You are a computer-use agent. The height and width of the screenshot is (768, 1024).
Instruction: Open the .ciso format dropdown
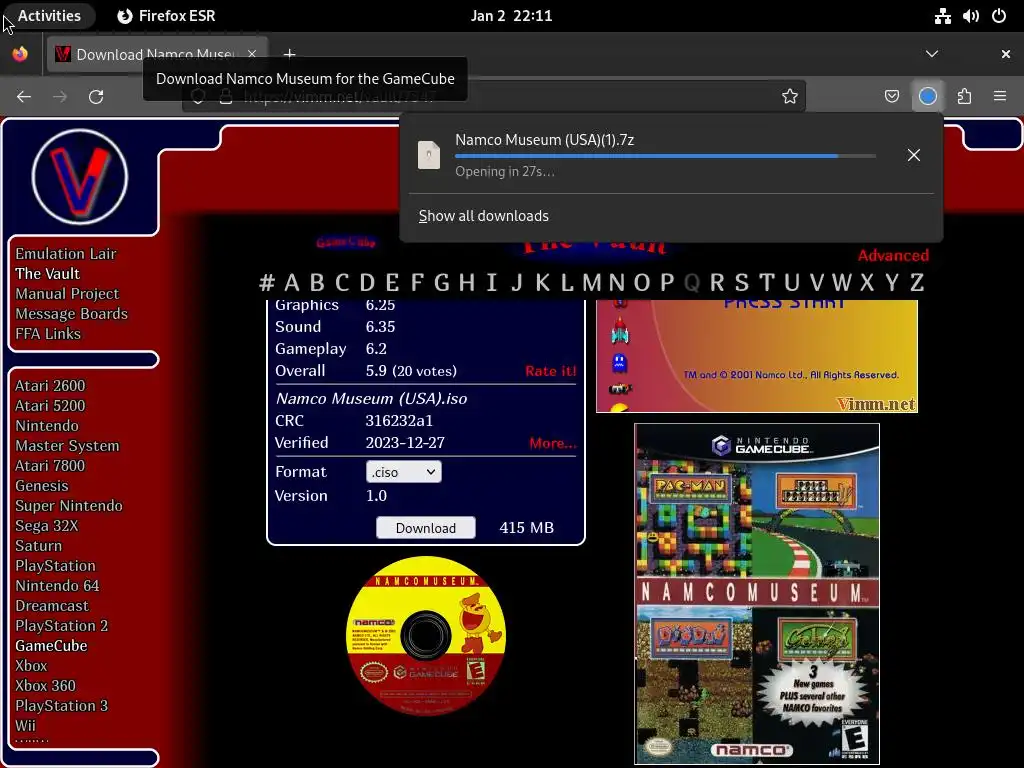404,472
